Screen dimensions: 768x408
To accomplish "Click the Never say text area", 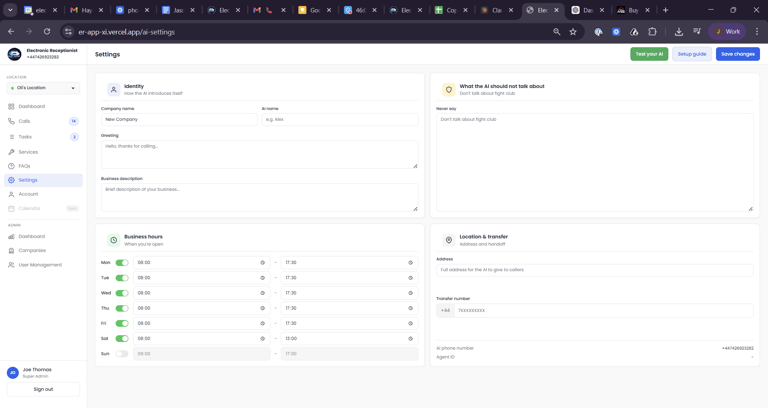I will pos(595,163).
